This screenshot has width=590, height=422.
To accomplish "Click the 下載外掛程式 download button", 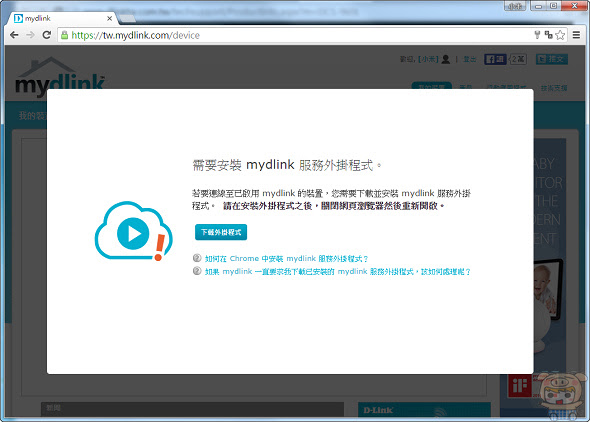I will (x=221, y=232).
